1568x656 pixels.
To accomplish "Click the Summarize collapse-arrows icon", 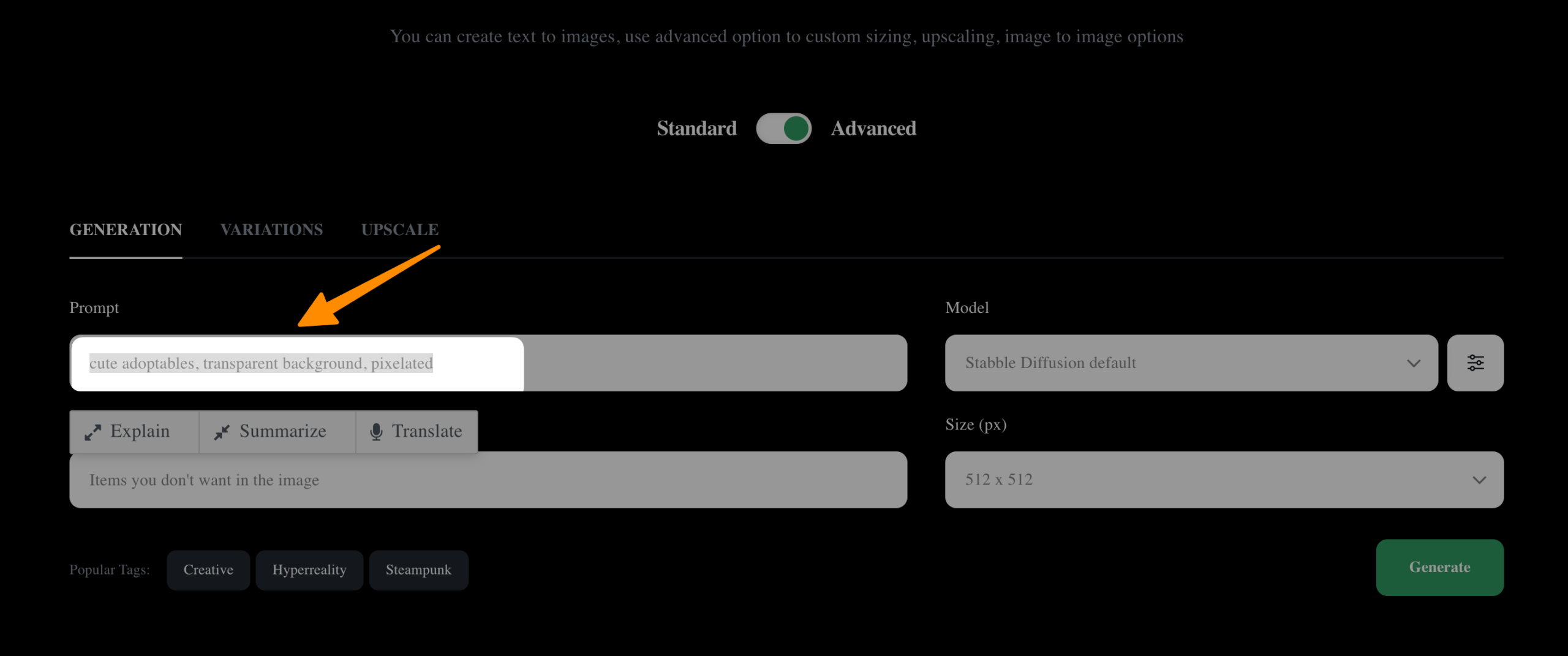I will [222, 432].
